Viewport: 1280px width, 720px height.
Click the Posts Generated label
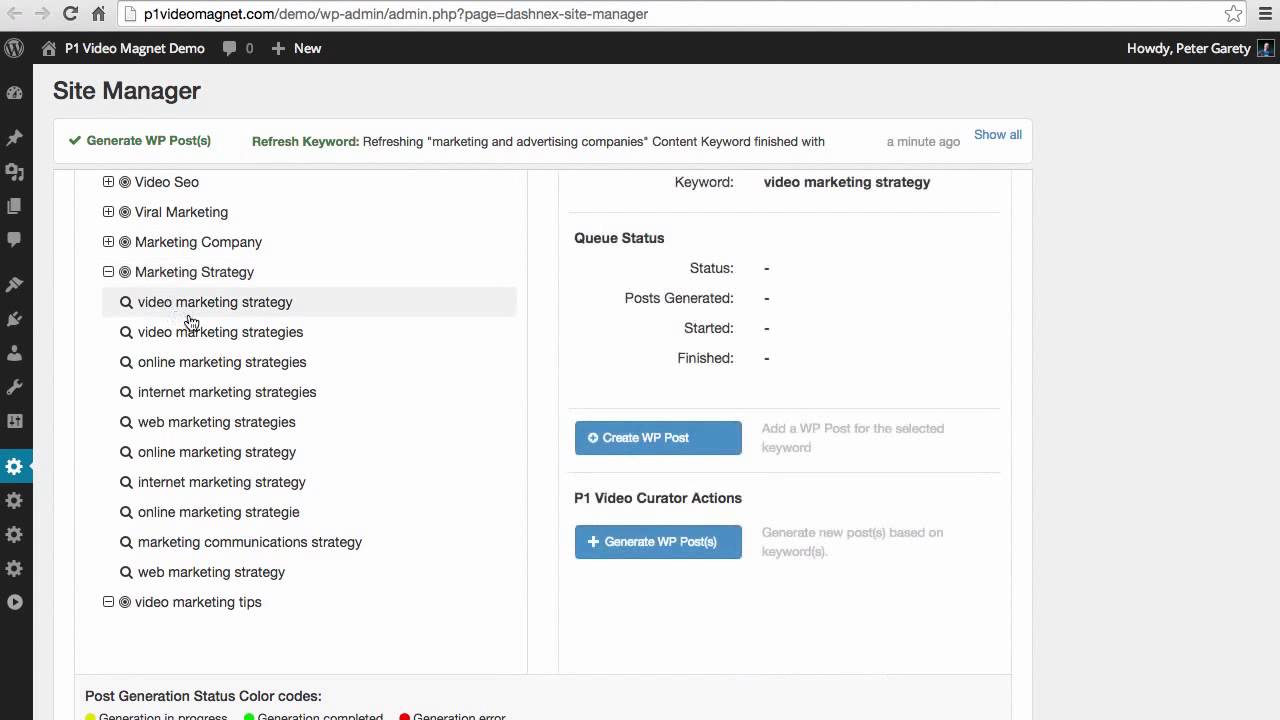point(679,298)
